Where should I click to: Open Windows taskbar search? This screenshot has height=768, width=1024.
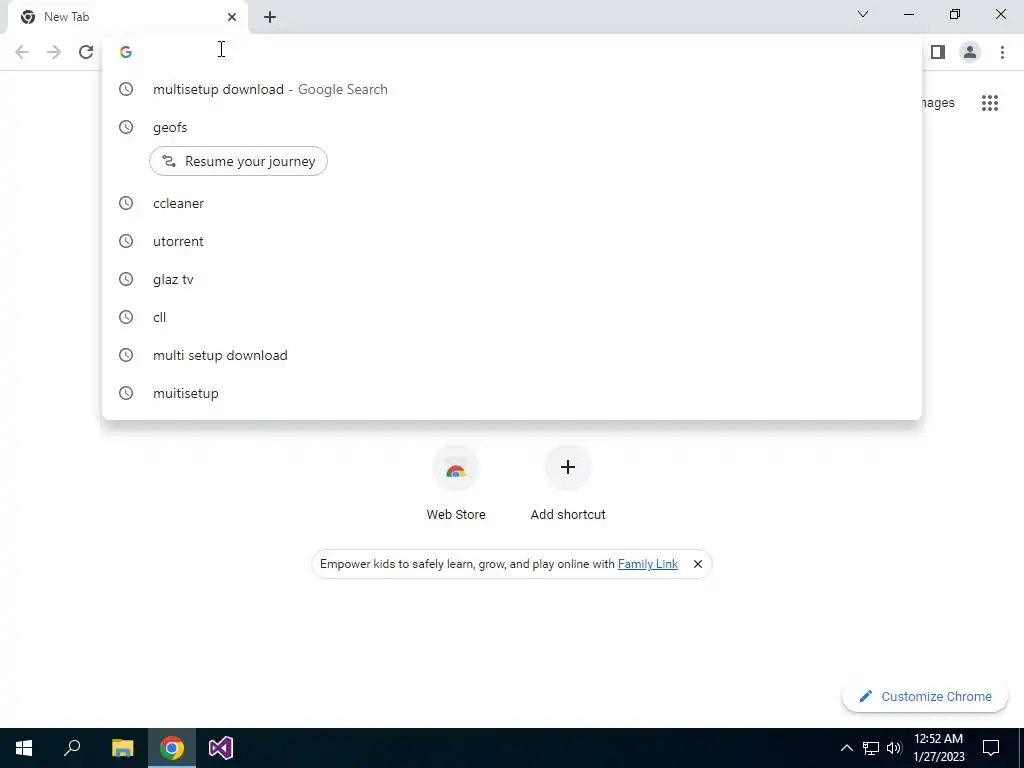pos(72,748)
